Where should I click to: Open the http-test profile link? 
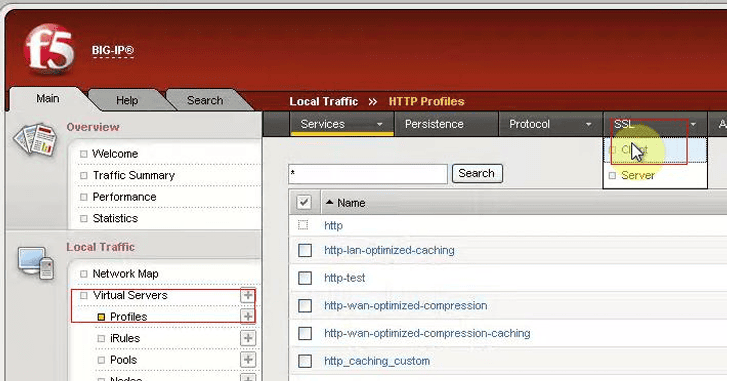tap(345, 278)
